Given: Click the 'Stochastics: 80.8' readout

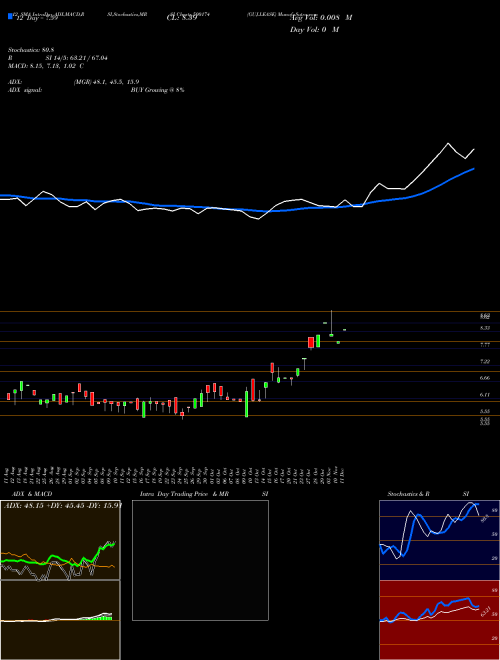Looking at the screenshot, I should (33, 49).
